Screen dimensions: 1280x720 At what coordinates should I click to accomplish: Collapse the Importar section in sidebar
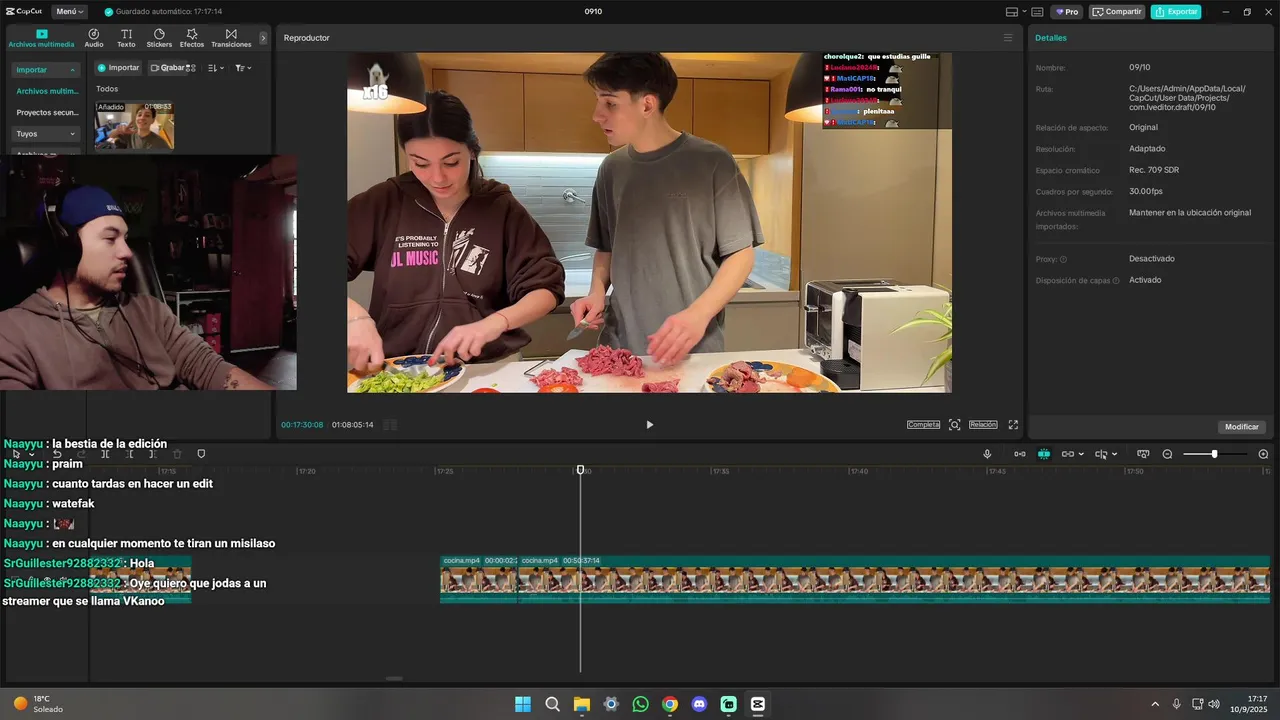46,70
